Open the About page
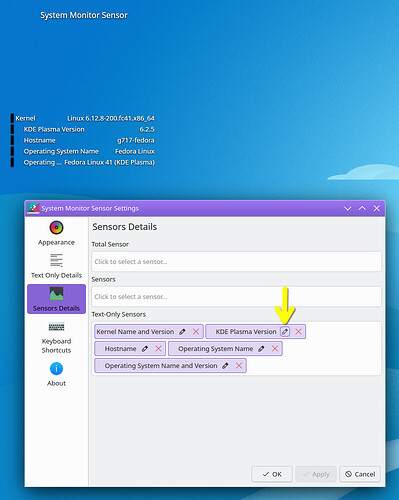Viewport: 399px width, 500px height. tap(56, 374)
